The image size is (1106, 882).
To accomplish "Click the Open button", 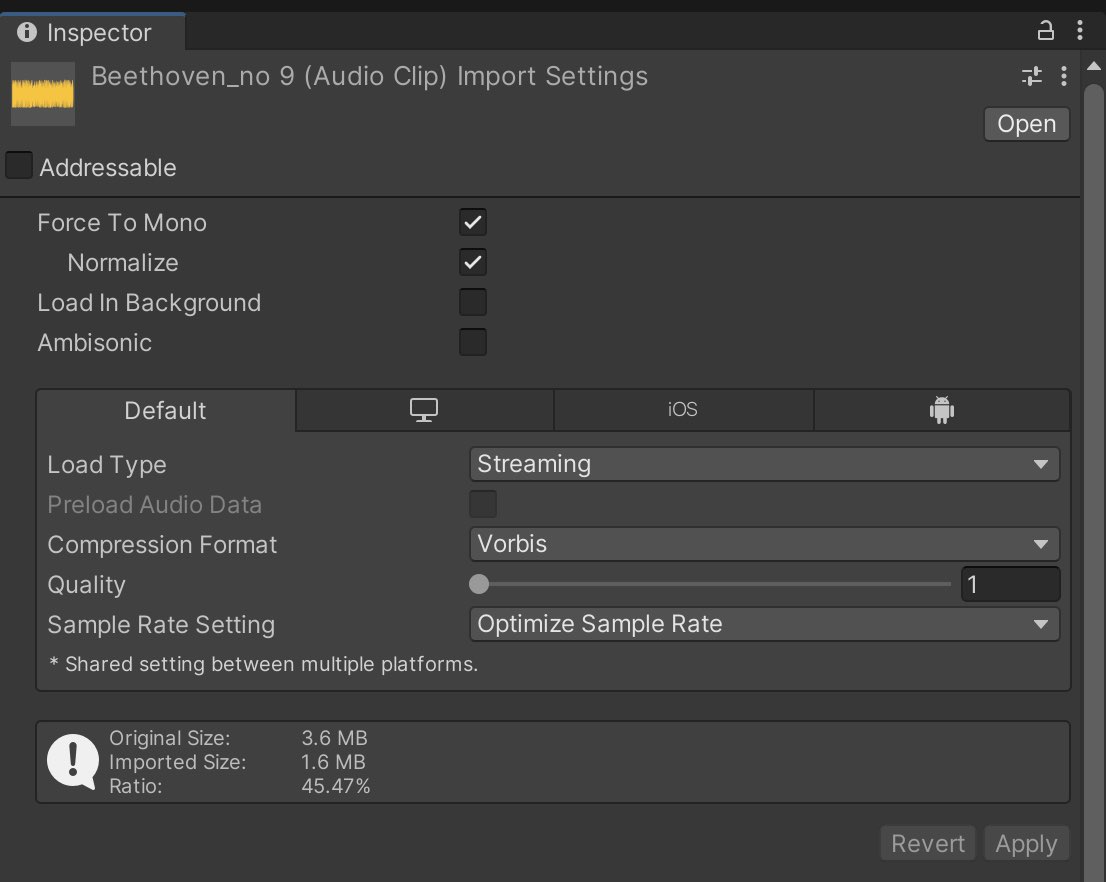I will [1026, 124].
